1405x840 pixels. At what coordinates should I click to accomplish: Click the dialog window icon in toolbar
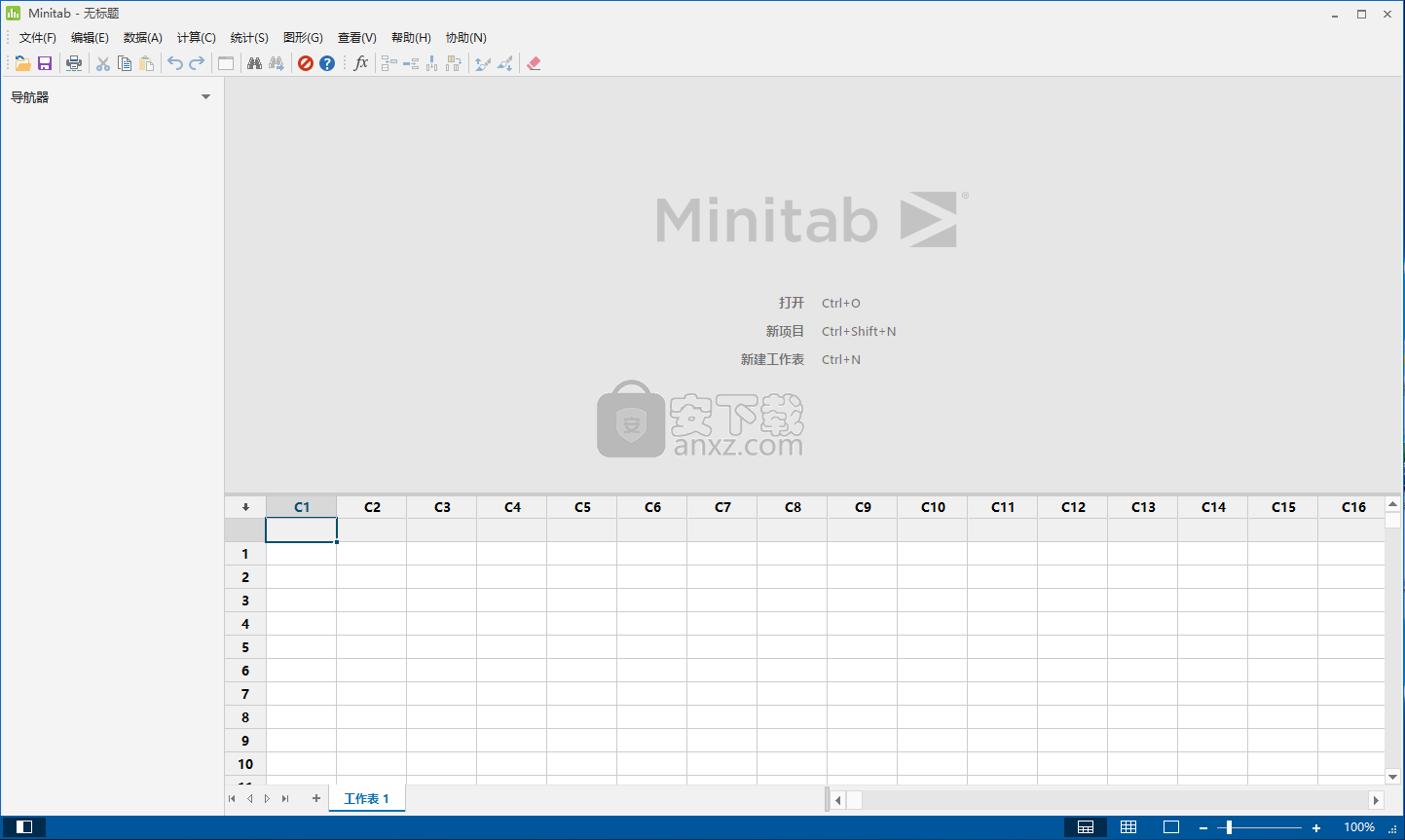(226, 63)
